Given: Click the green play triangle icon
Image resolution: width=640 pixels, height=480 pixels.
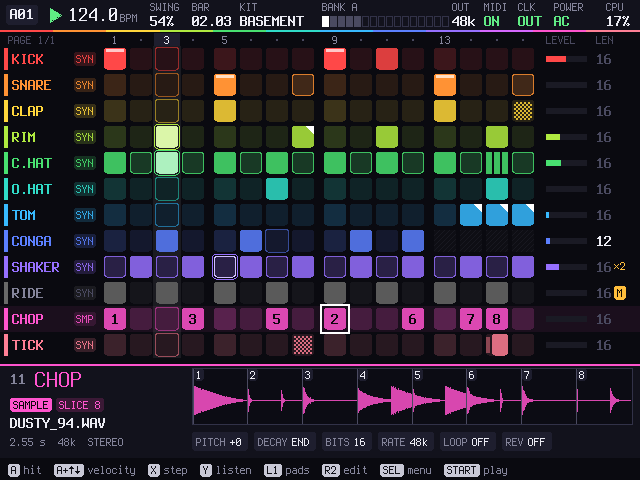Looking at the screenshot, I should pyautogui.click(x=55, y=16).
